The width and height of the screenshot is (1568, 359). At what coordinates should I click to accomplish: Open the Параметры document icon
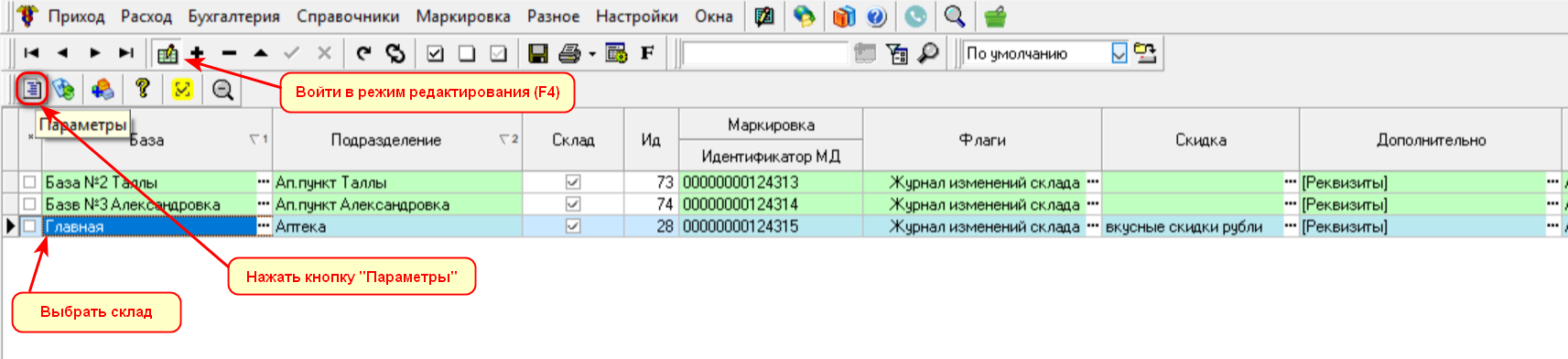pos(33,89)
